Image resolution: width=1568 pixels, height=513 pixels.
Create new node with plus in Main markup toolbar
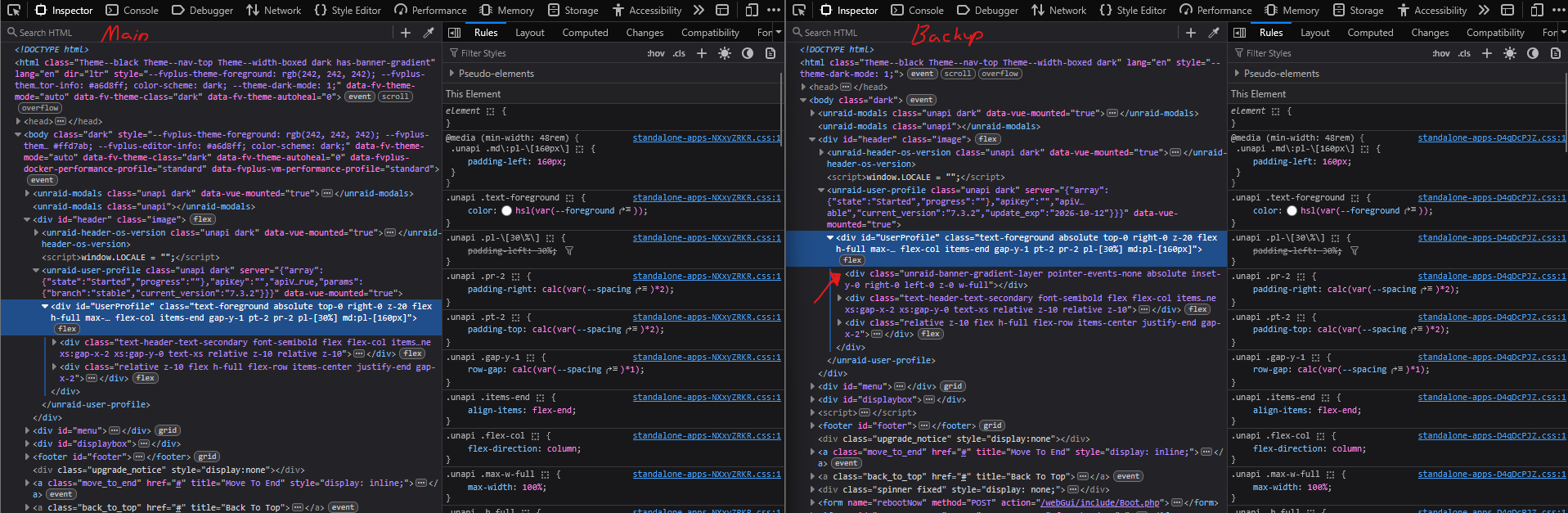pyautogui.click(x=406, y=33)
